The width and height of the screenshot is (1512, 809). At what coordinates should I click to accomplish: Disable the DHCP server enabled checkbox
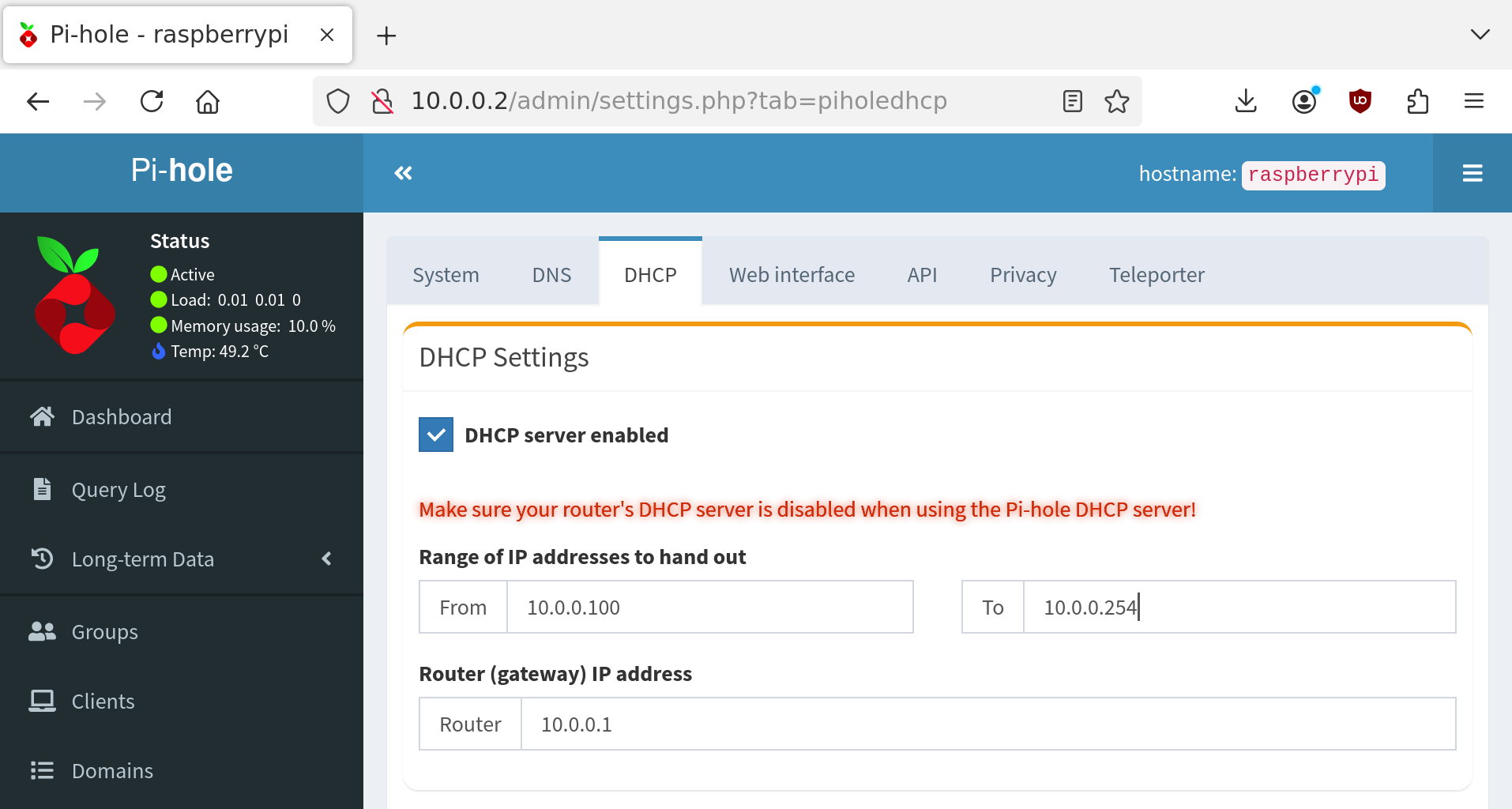(435, 434)
